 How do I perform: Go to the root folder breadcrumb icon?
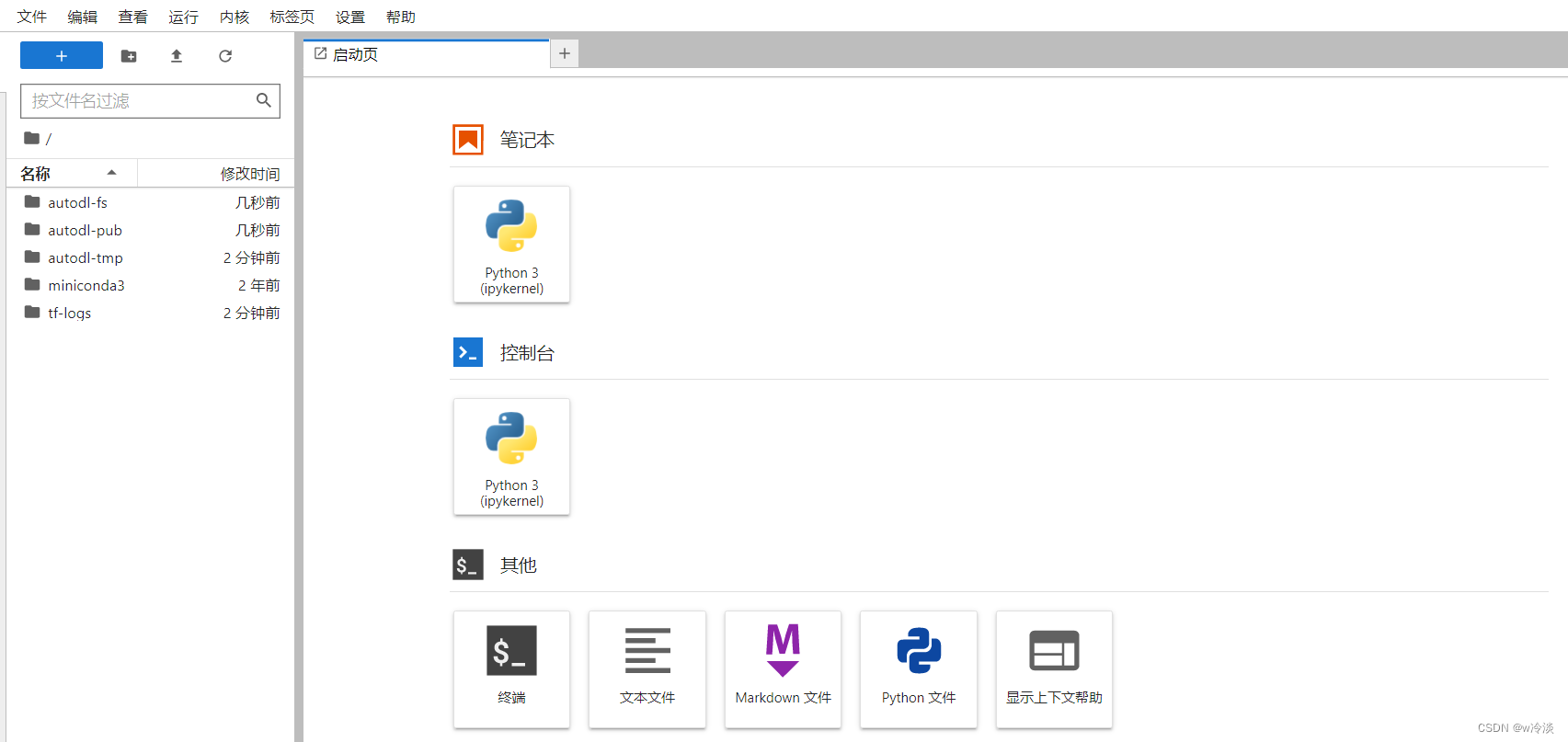pyautogui.click(x=32, y=138)
